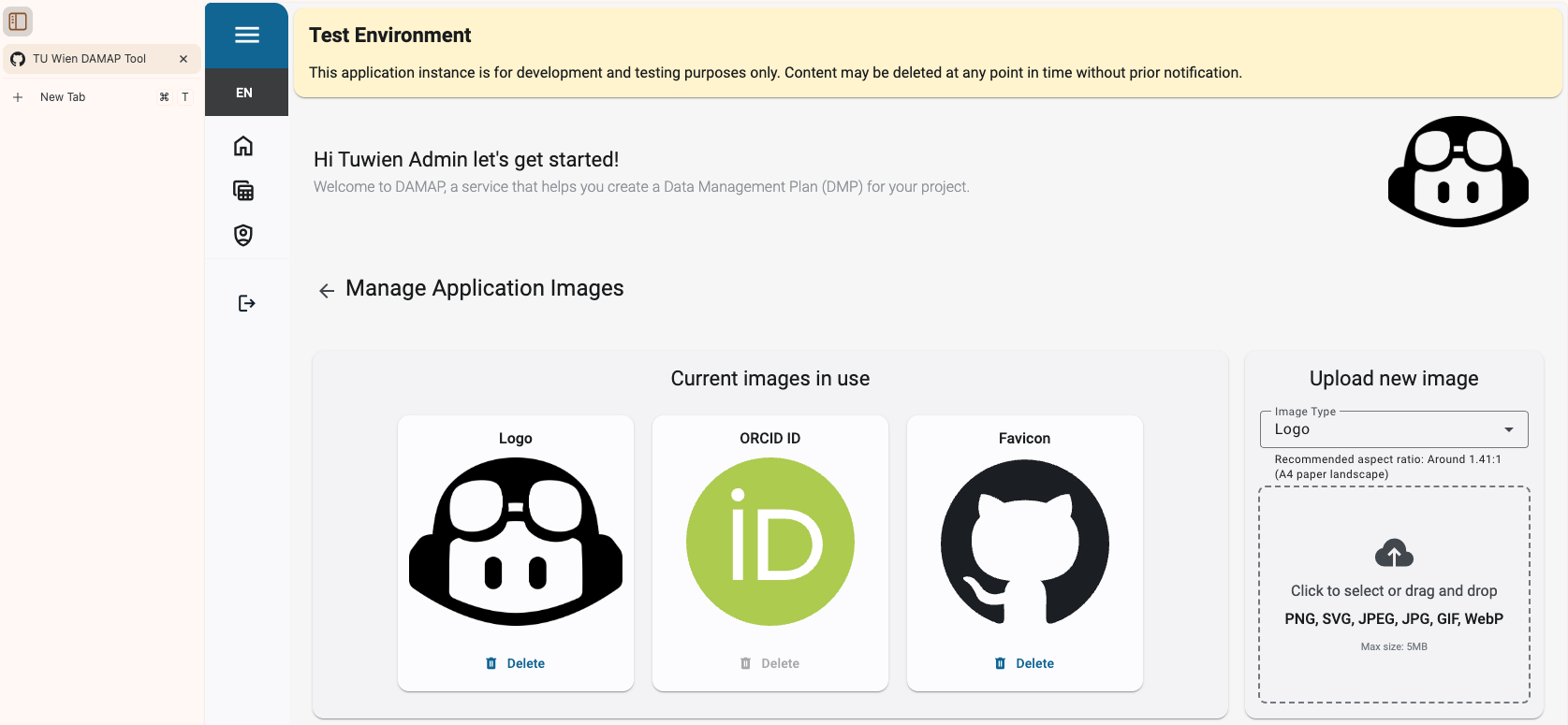Viewport: 1568px width, 725px height.
Task: Click the 'Current images in use' heading
Action: click(x=770, y=379)
